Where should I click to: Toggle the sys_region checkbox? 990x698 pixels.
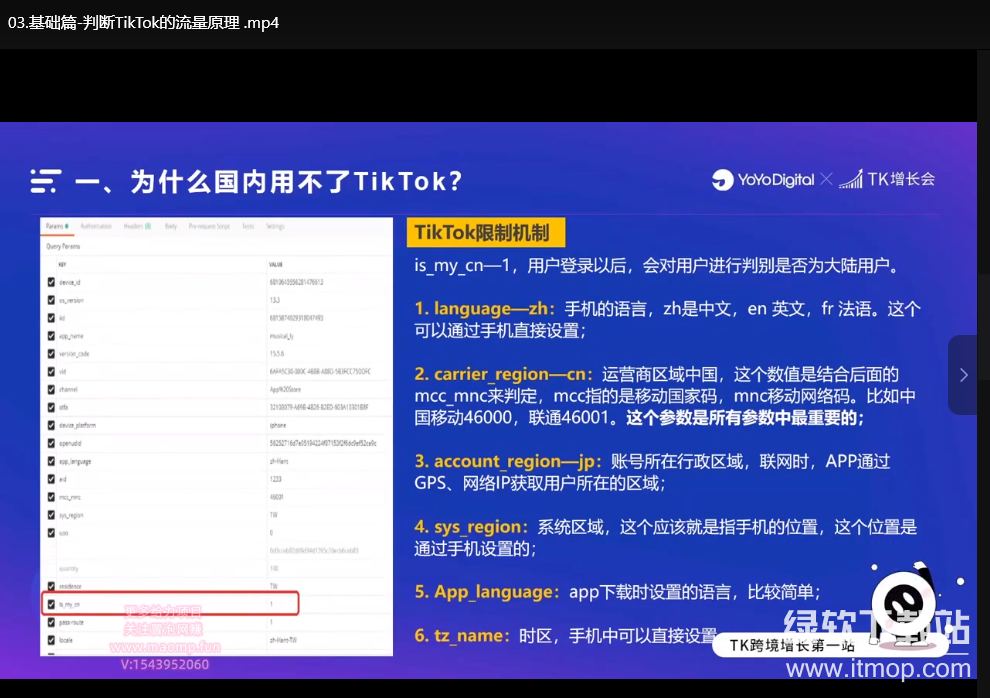pos(51,515)
